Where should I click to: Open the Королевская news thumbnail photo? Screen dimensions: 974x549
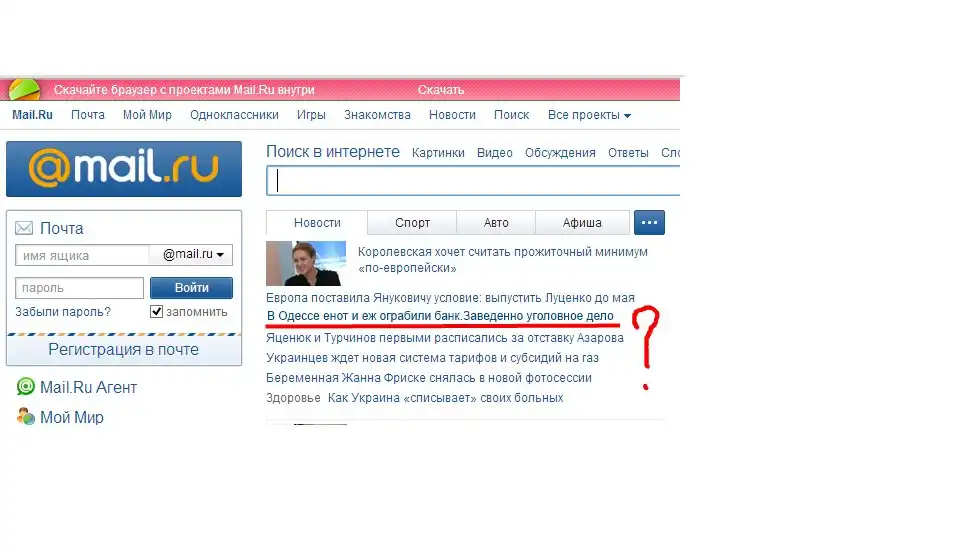[x=306, y=263]
